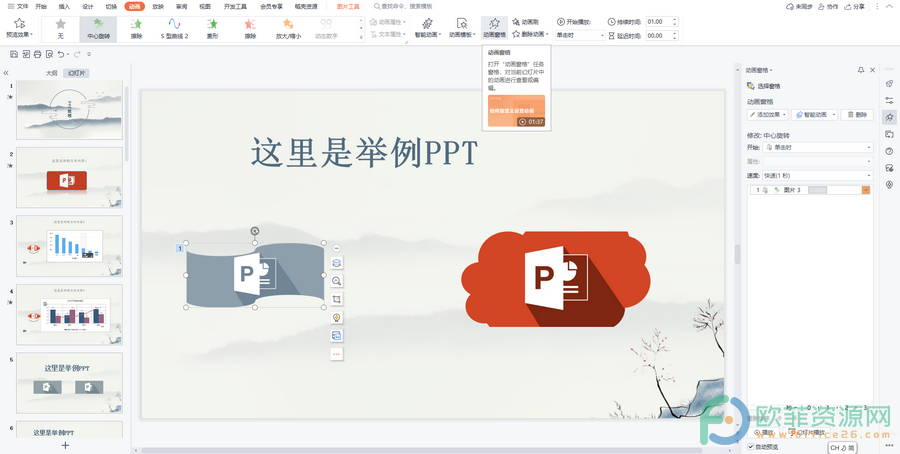Screen dimensions: 900x454
Task: Click the 播放 button in animation pane
Action: tap(765, 432)
